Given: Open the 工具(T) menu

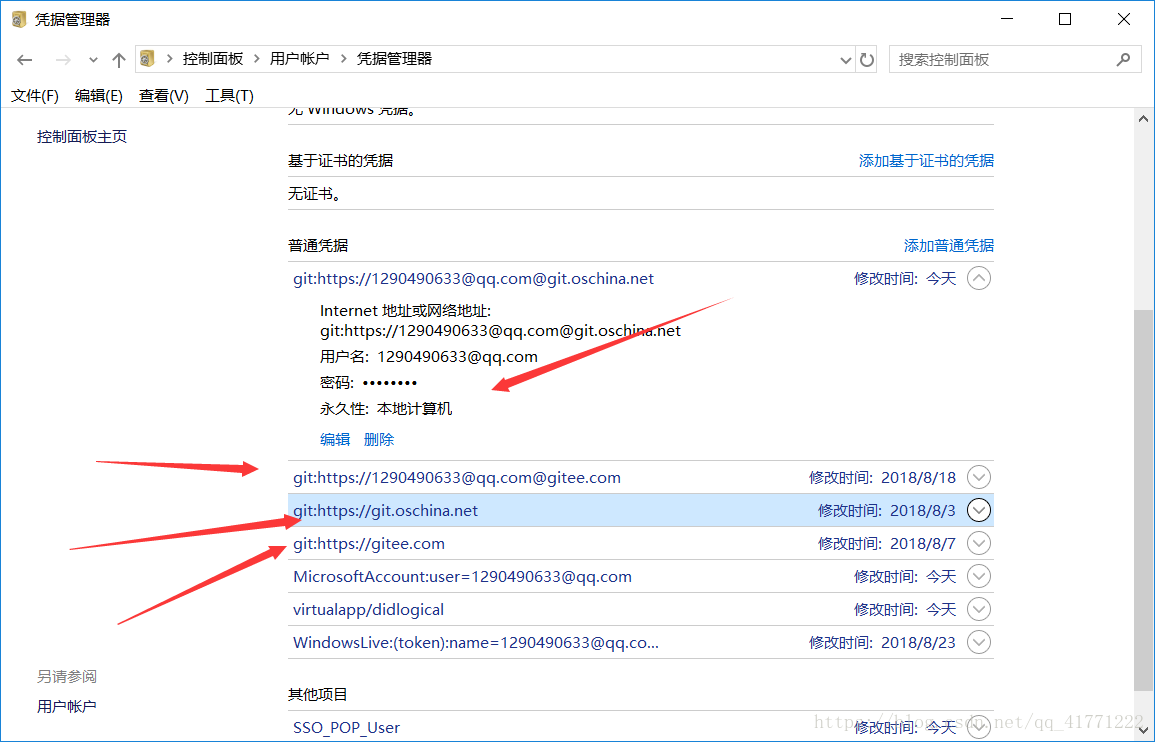Looking at the screenshot, I should click(229, 96).
